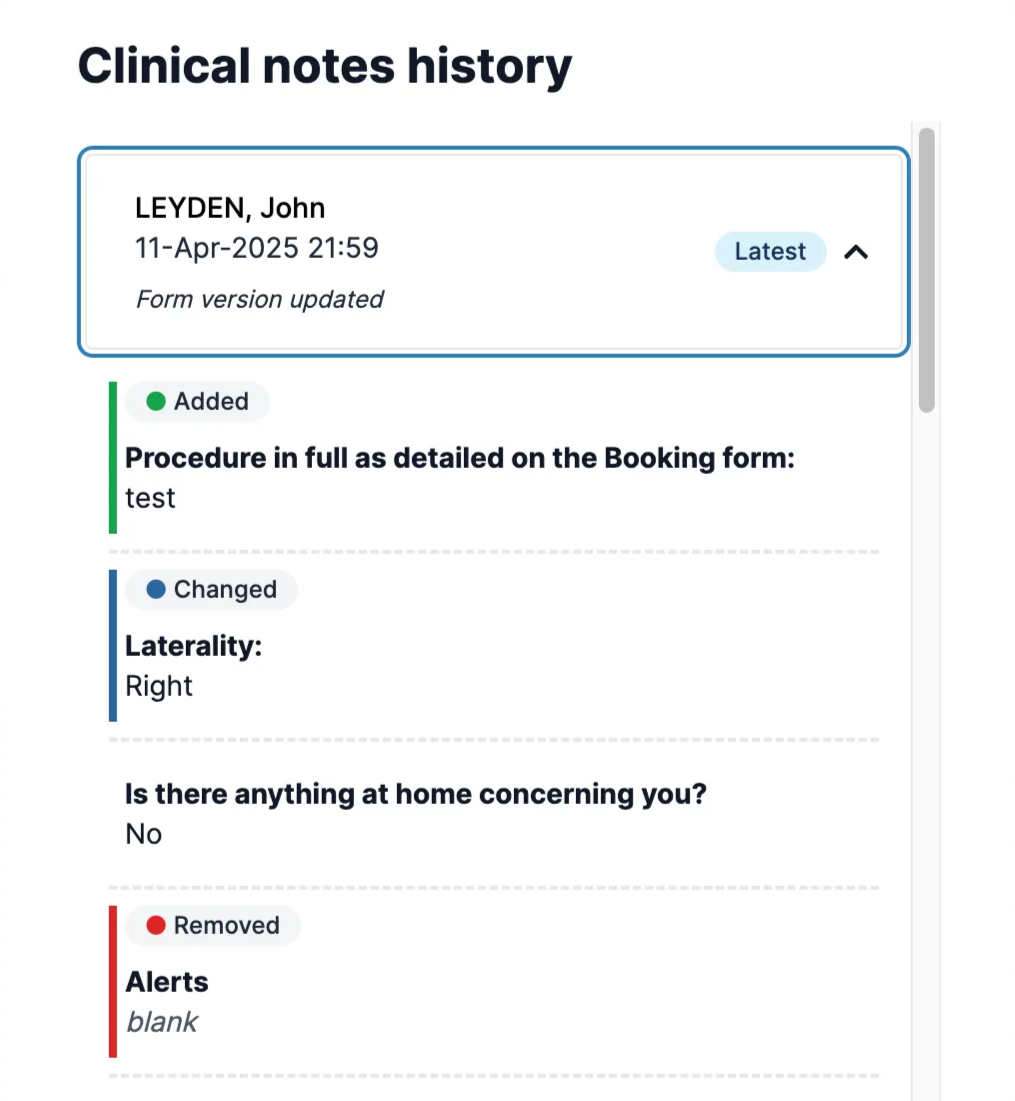Click the Procedure in full question label
Image resolution: width=1015 pixels, height=1101 pixels.
click(460, 458)
